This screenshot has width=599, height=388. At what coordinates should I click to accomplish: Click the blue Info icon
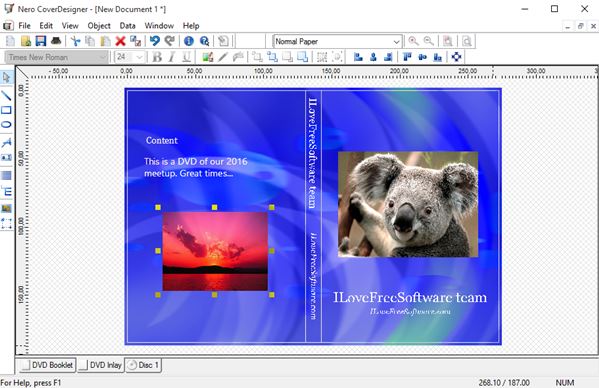(x=189, y=41)
